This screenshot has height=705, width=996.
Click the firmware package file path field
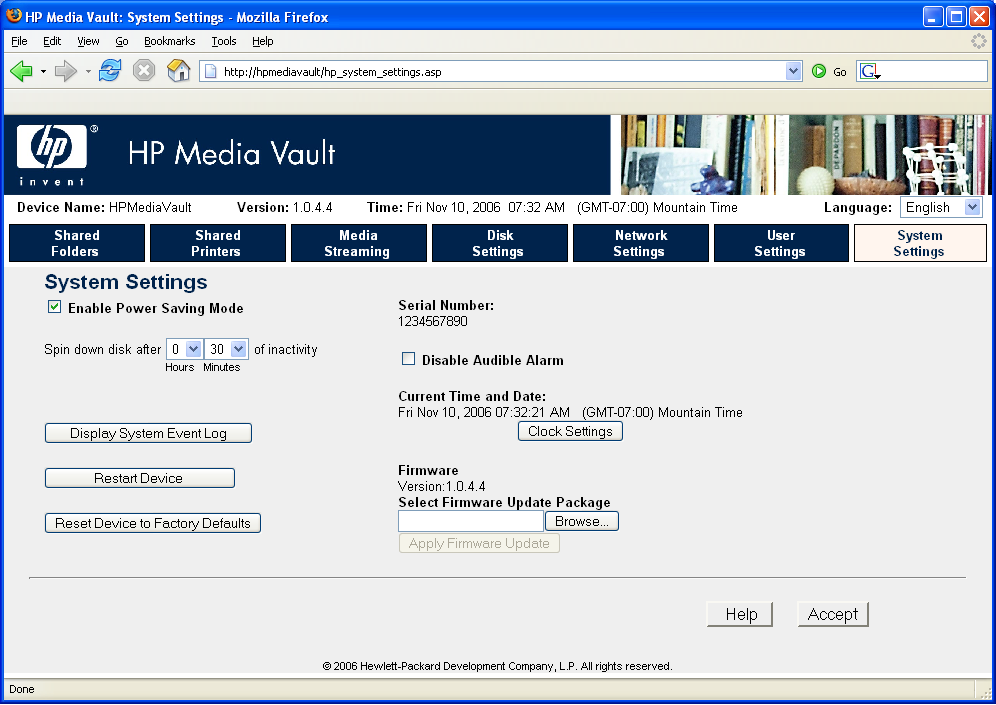(x=470, y=521)
